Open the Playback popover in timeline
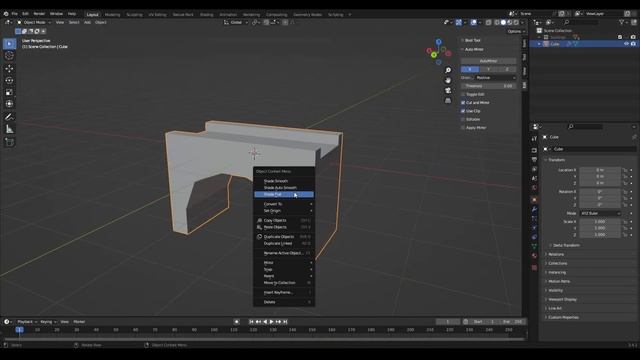Image resolution: width=640 pixels, height=360 pixels. (27, 322)
